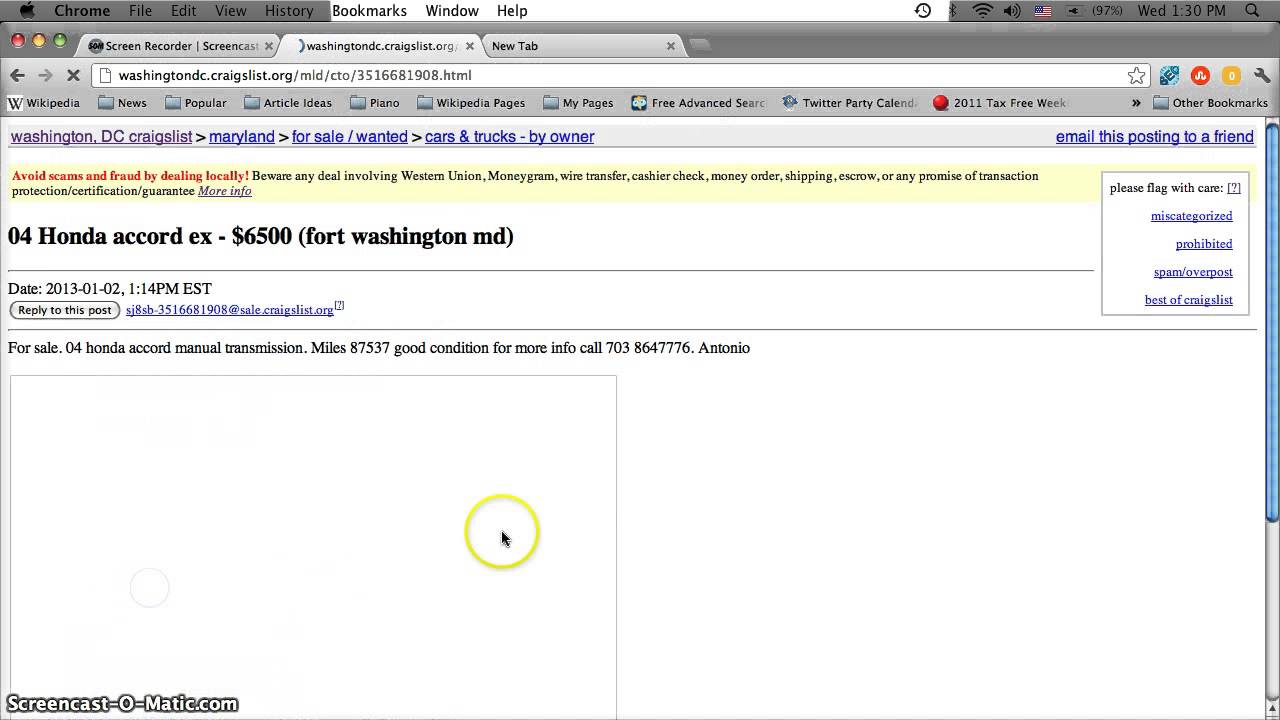
Task: Show hidden bookmarks with the chevron
Action: (x=1136, y=103)
